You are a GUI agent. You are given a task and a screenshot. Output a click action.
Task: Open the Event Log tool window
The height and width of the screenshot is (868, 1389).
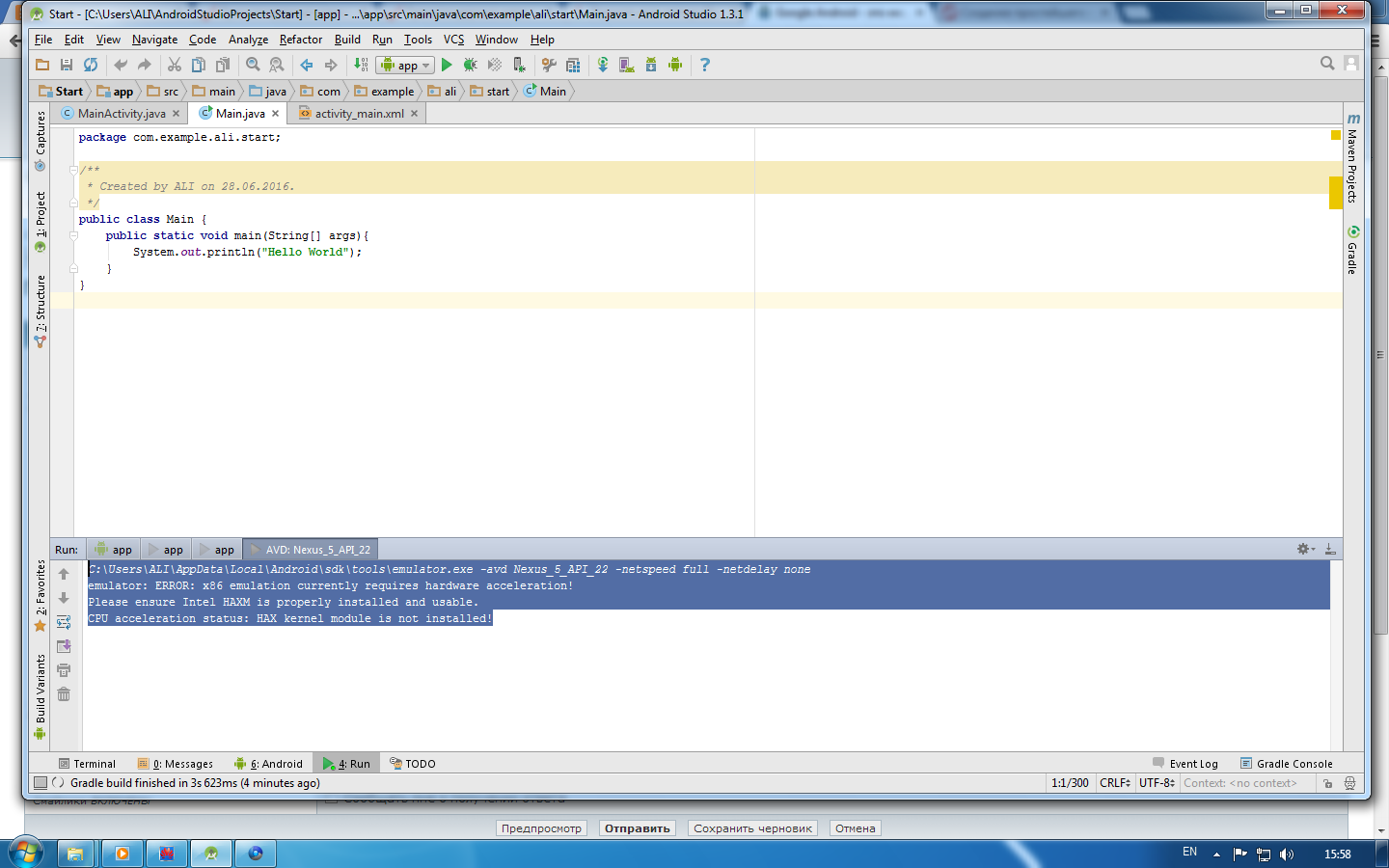[x=1185, y=764]
